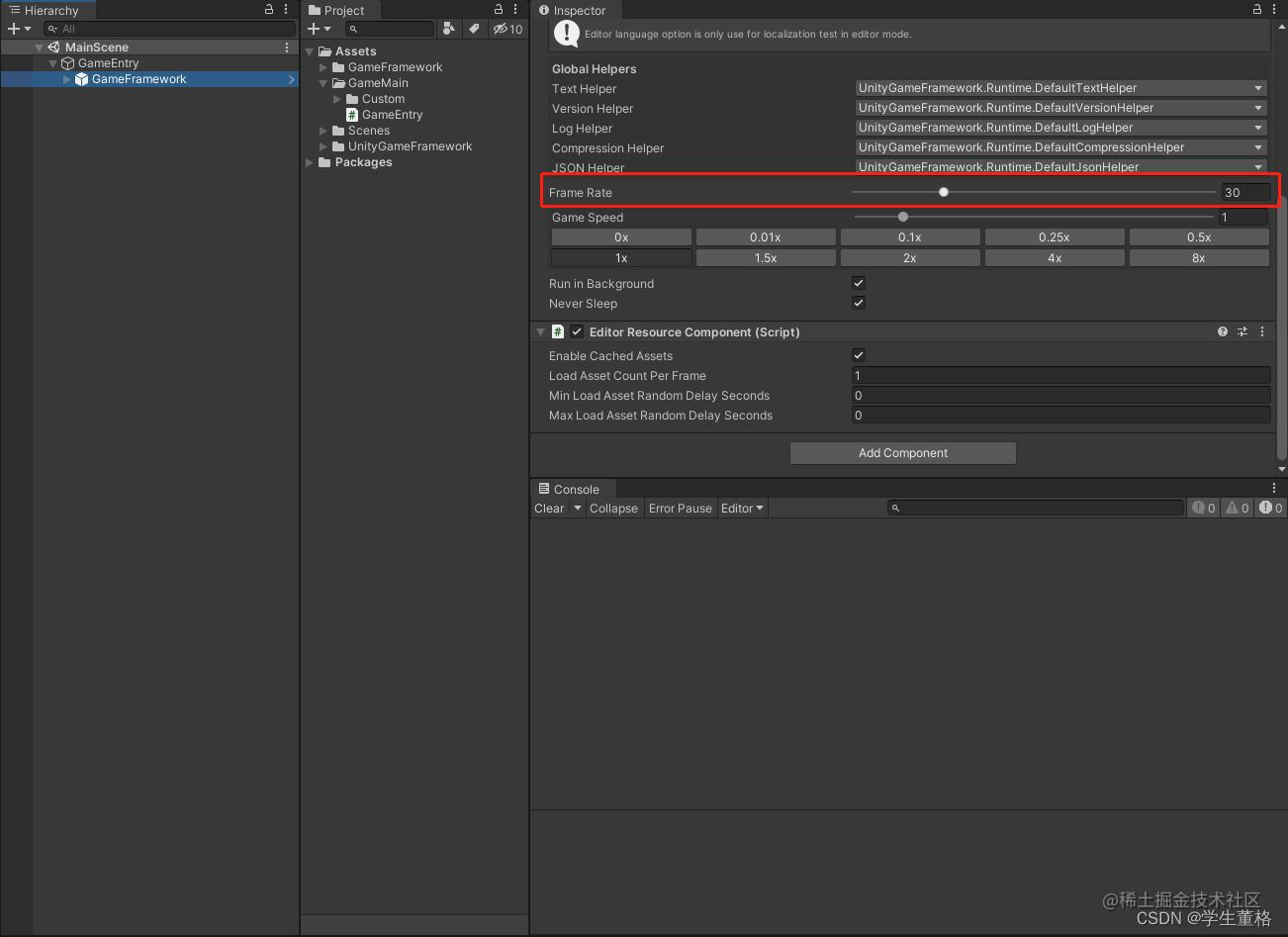Screen dimensions: 1288x937
Task: Collapse the GameEntry item in Hierarchy
Action: click(x=52, y=61)
